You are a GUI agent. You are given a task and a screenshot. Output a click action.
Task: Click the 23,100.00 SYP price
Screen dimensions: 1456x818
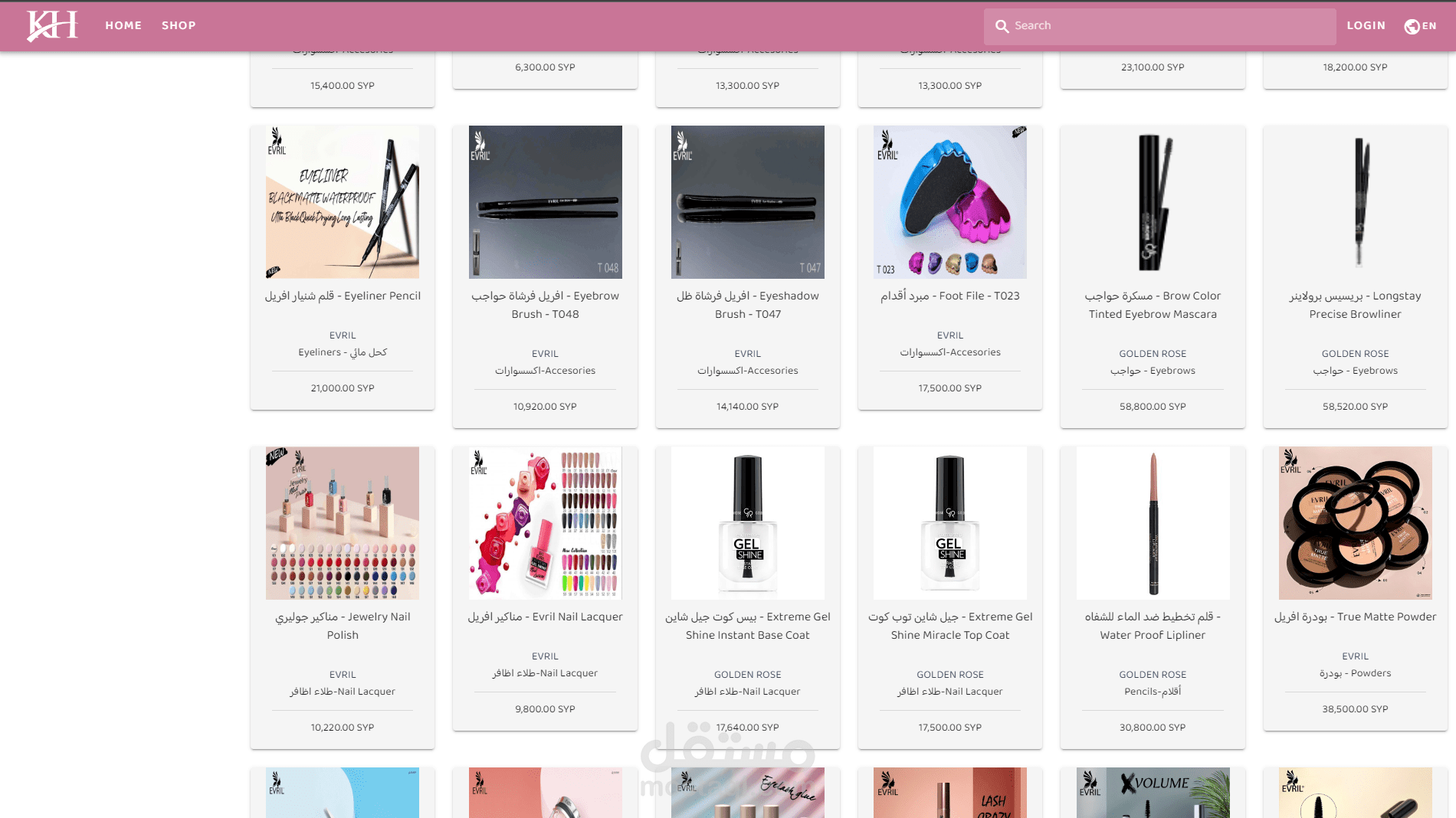coord(1153,67)
